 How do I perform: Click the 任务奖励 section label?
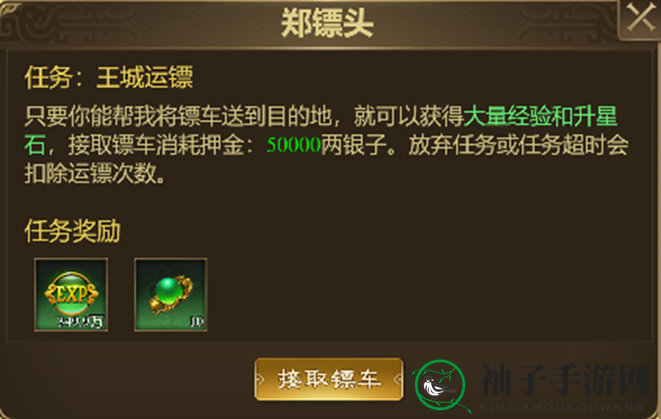coord(73,231)
